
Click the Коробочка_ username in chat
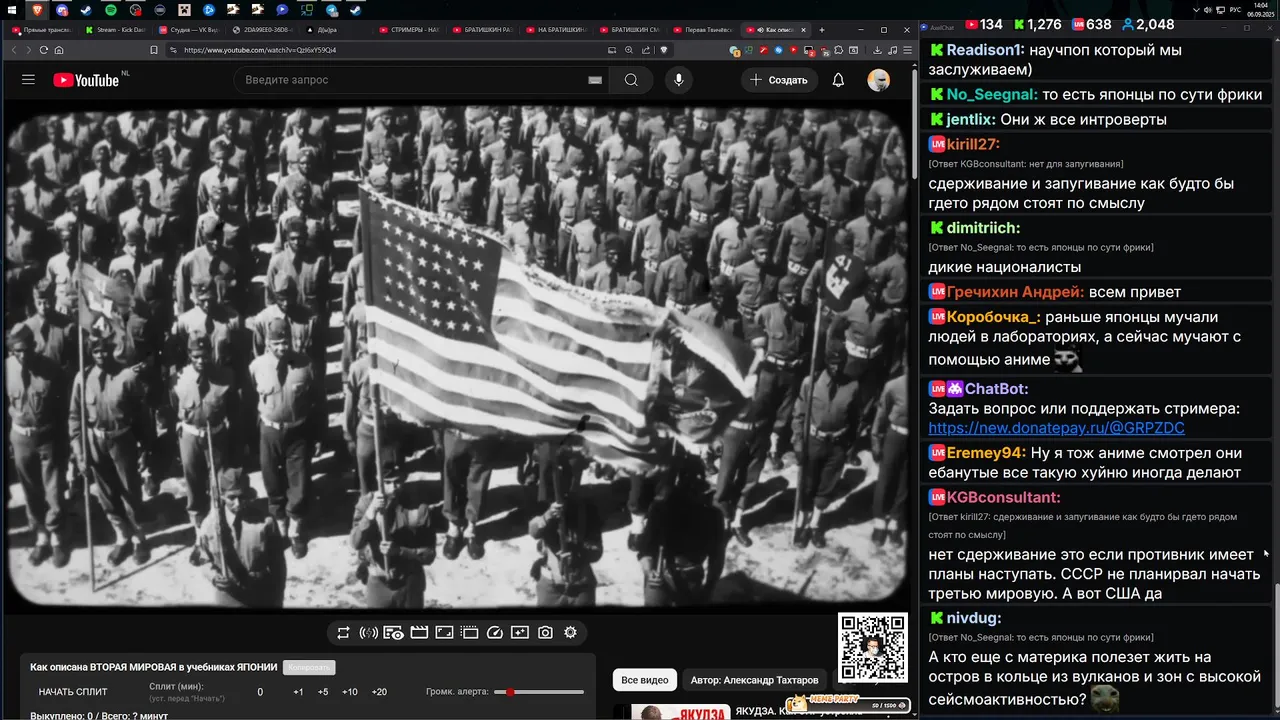coord(993,317)
